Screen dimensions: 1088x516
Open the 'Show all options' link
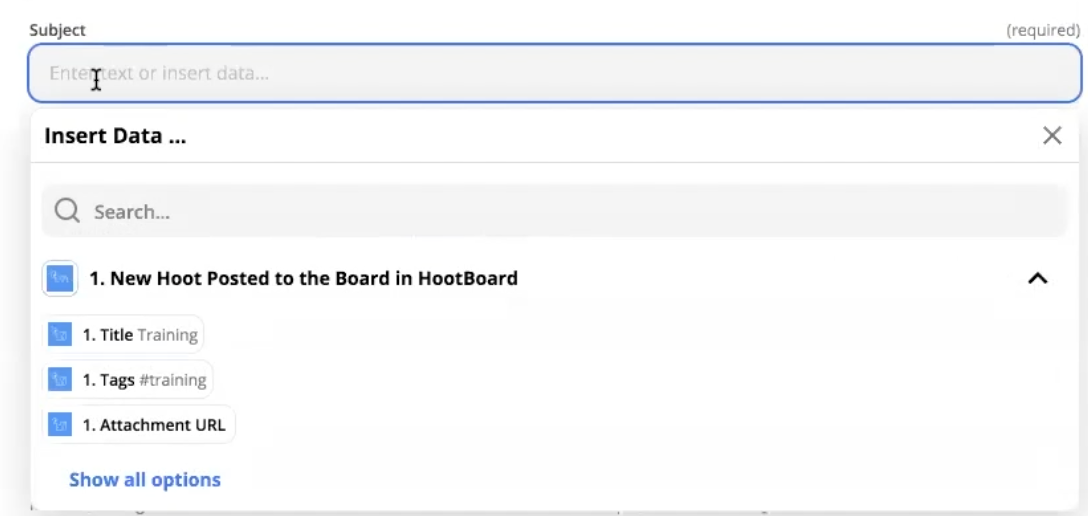[x=145, y=480]
